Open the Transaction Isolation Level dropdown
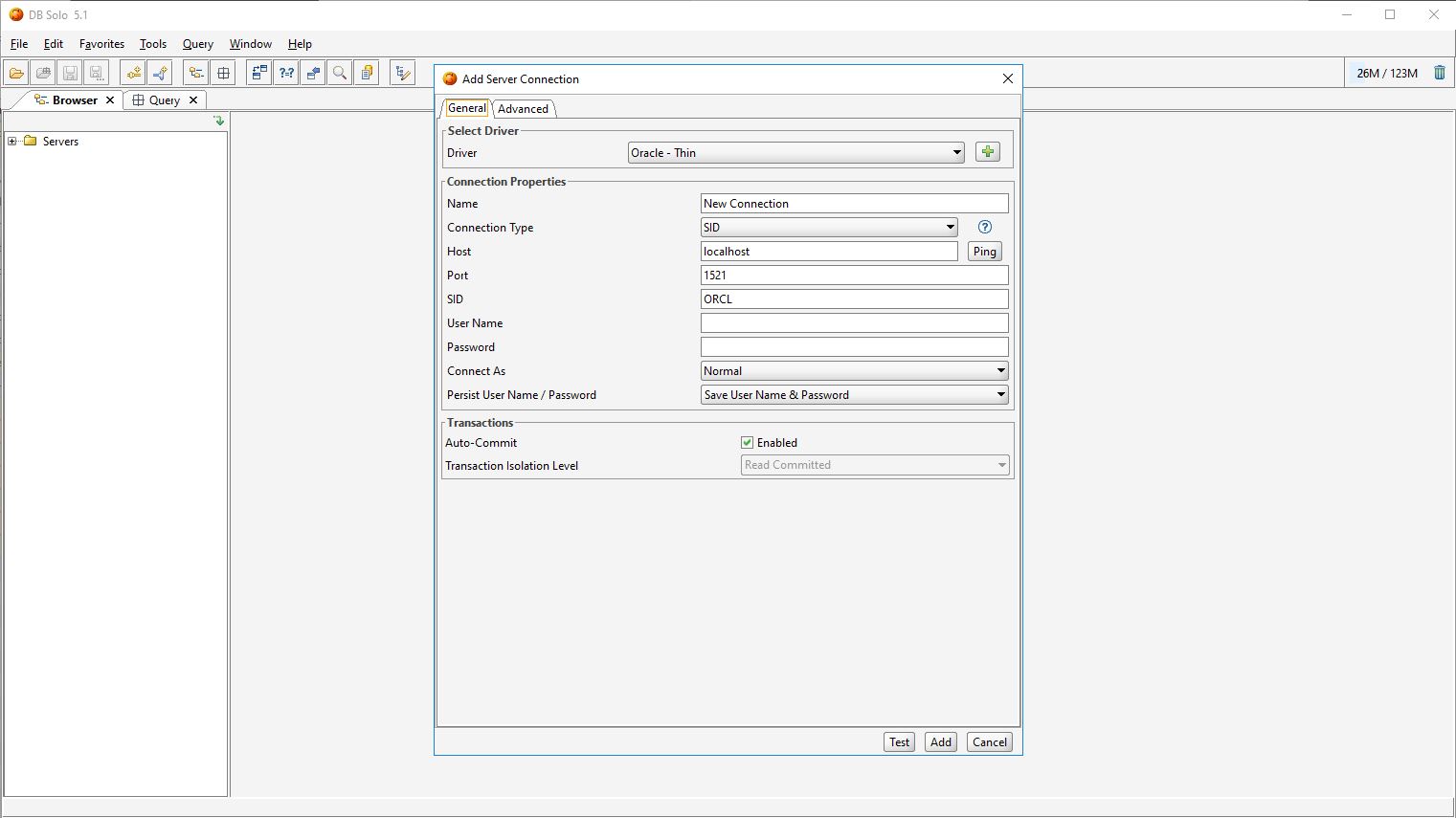Viewport: 1456px width, 818px height. coord(876,465)
